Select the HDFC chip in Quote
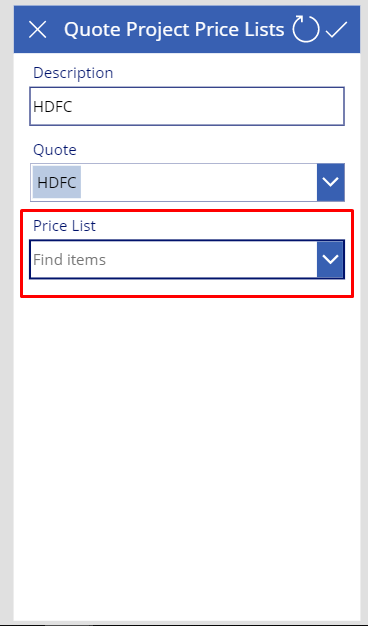Viewport: 368px width, 626px height. (57, 182)
